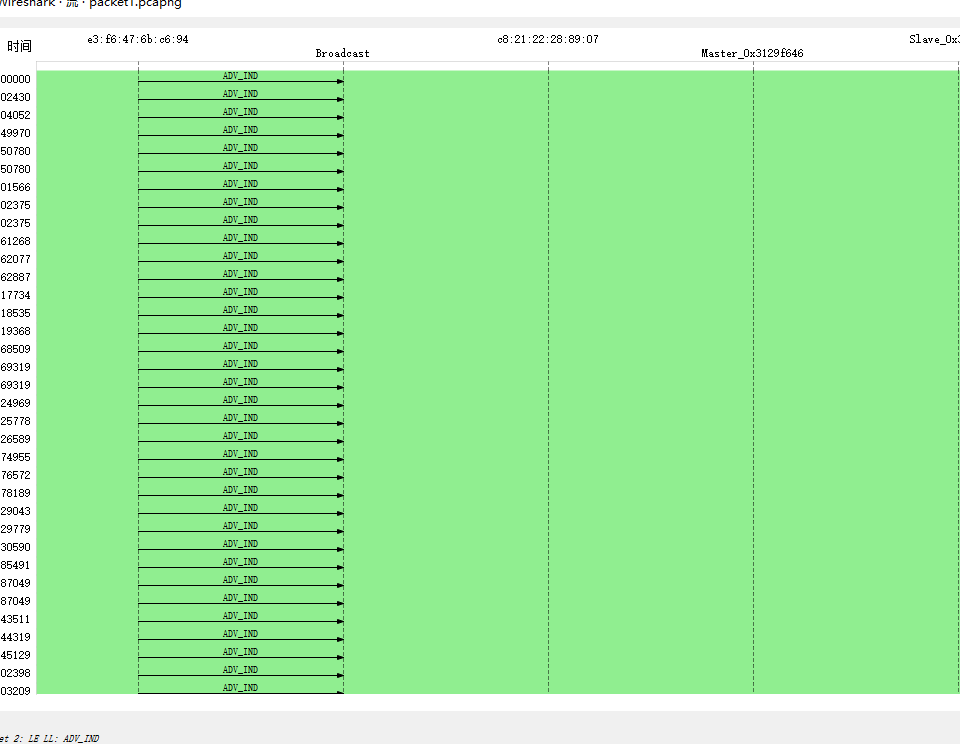Select the time entry 74955
The image size is (960, 744).
tap(15, 457)
